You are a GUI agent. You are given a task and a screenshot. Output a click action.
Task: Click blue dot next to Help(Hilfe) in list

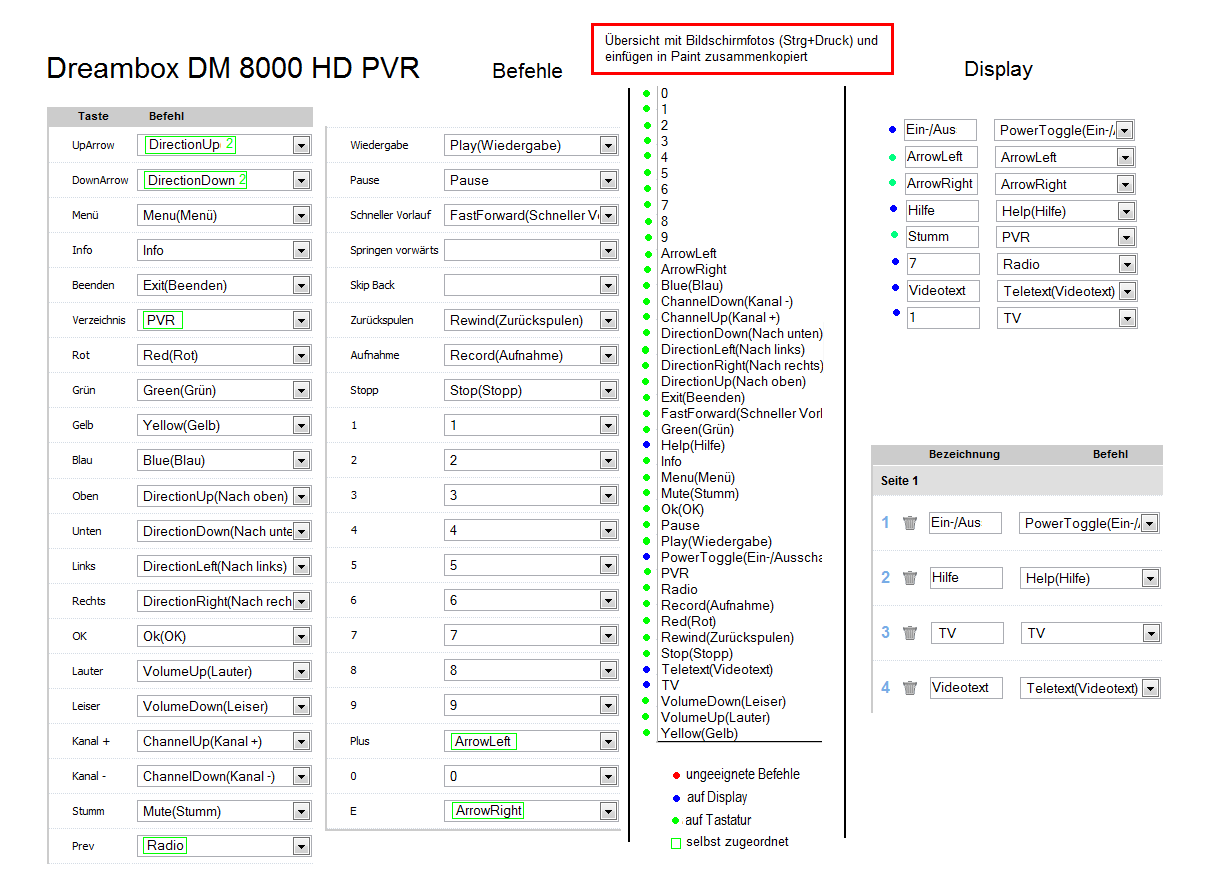click(x=647, y=445)
